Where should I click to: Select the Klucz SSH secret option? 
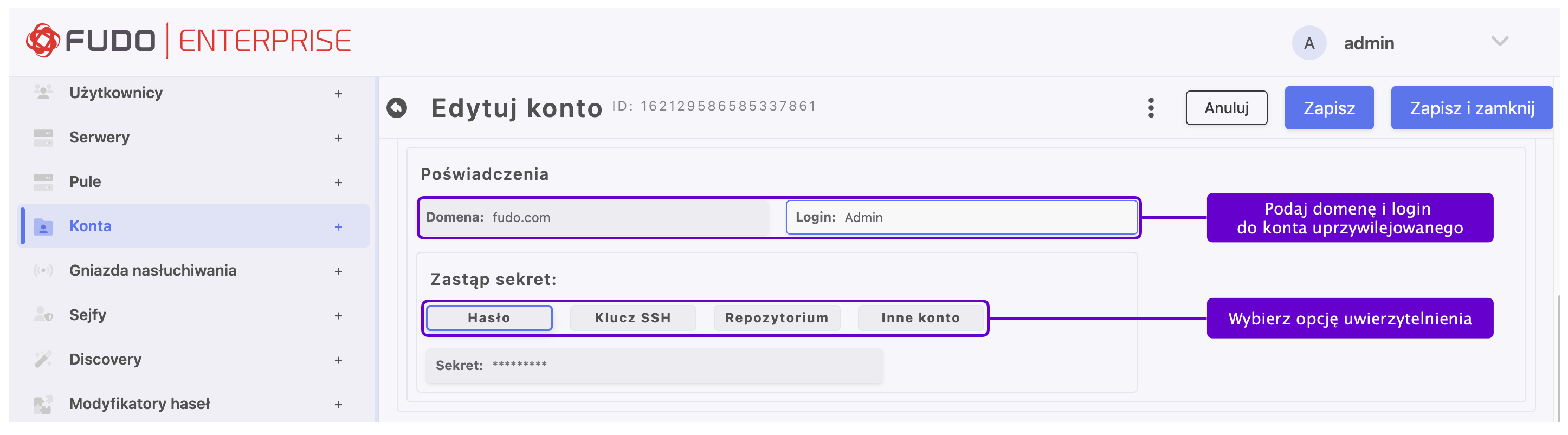(633, 318)
